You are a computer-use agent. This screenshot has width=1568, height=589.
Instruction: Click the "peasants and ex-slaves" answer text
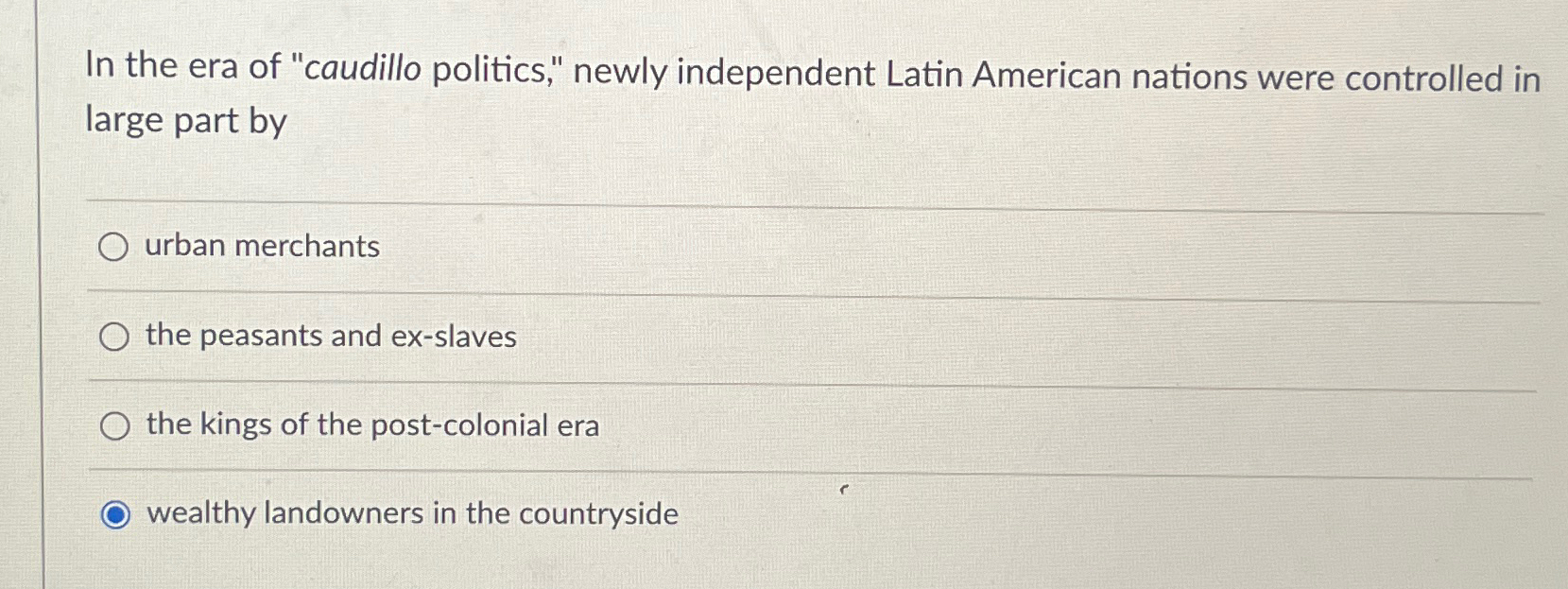[x=331, y=337]
